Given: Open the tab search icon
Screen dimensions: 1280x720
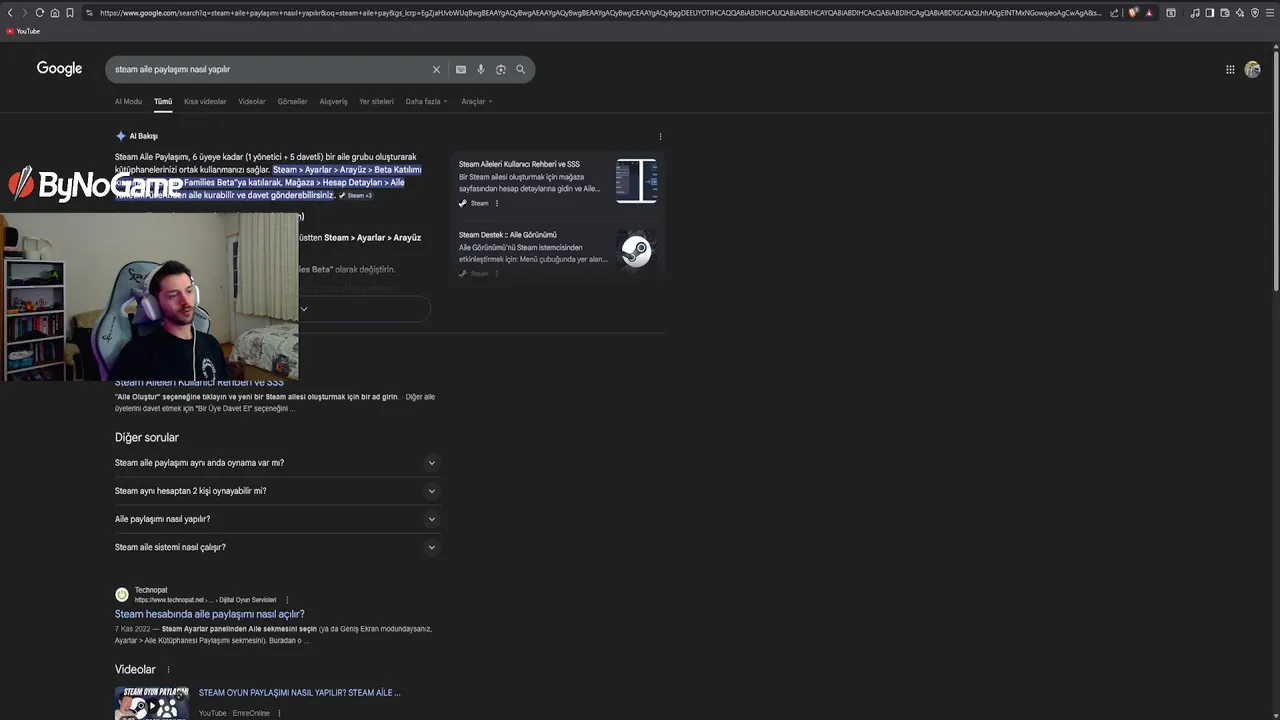Looking at the screenshot, I should pyautogui.click(x=1171, y=13).
